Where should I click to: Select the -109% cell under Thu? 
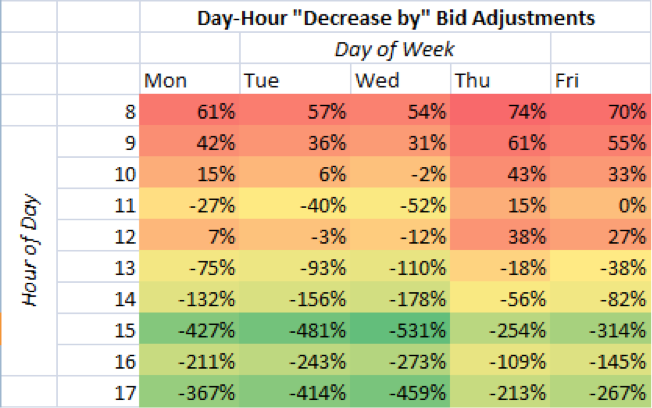500,362
